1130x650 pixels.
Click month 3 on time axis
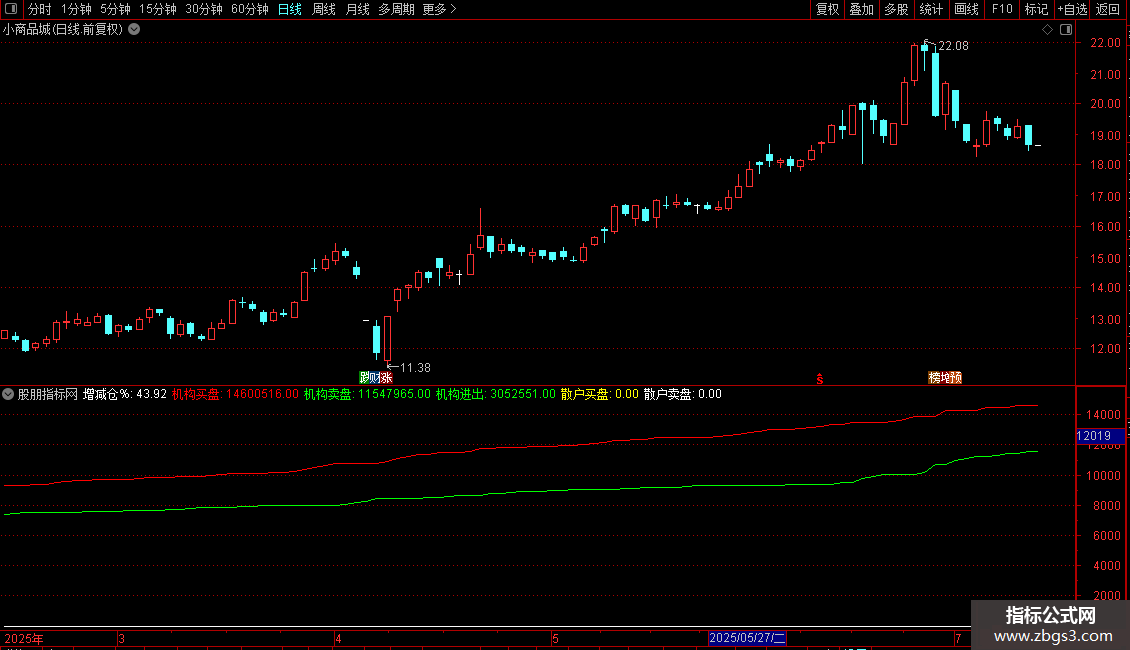coord(122,638)
